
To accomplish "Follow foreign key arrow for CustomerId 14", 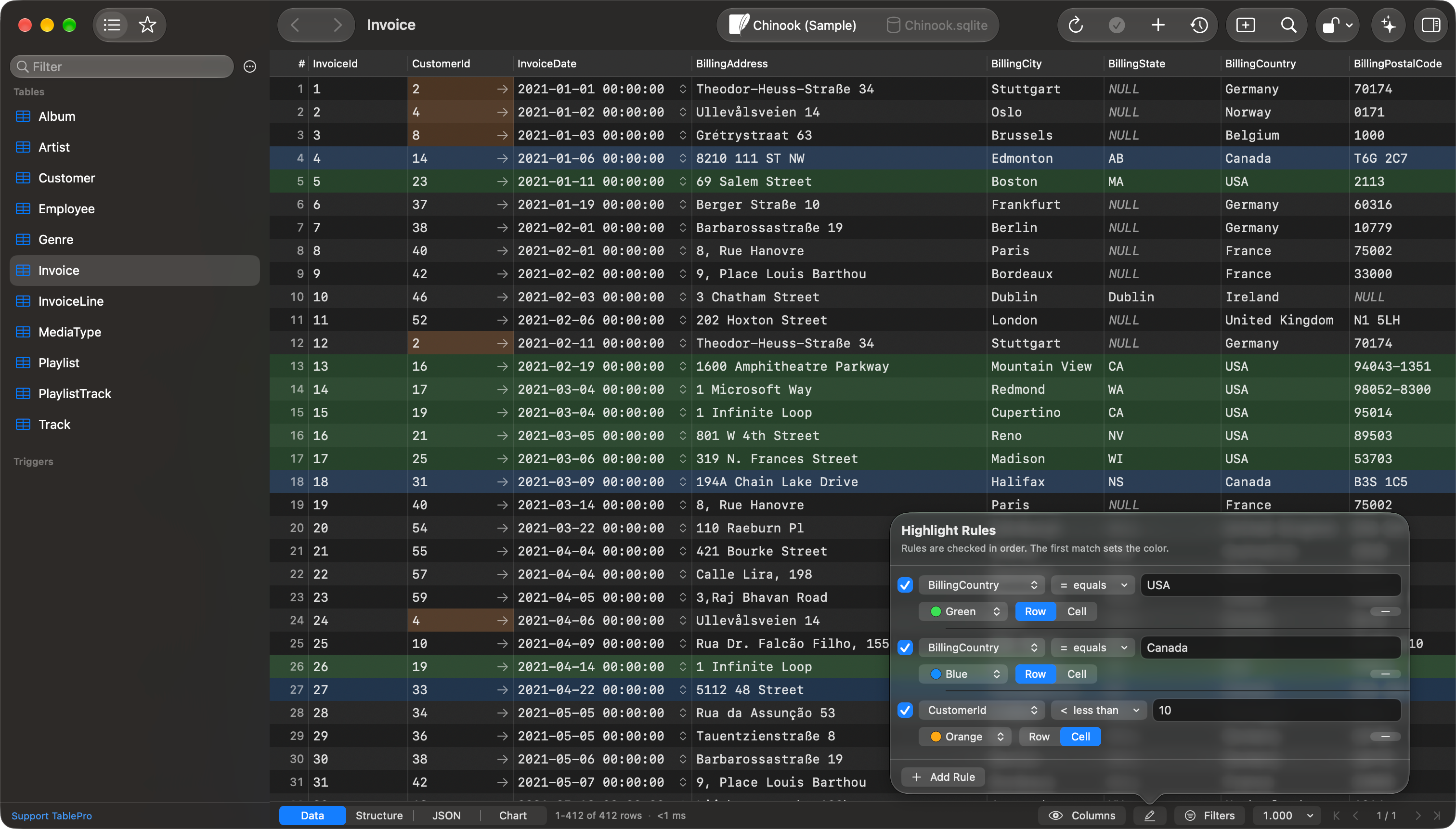I will [x=502, y=158].
